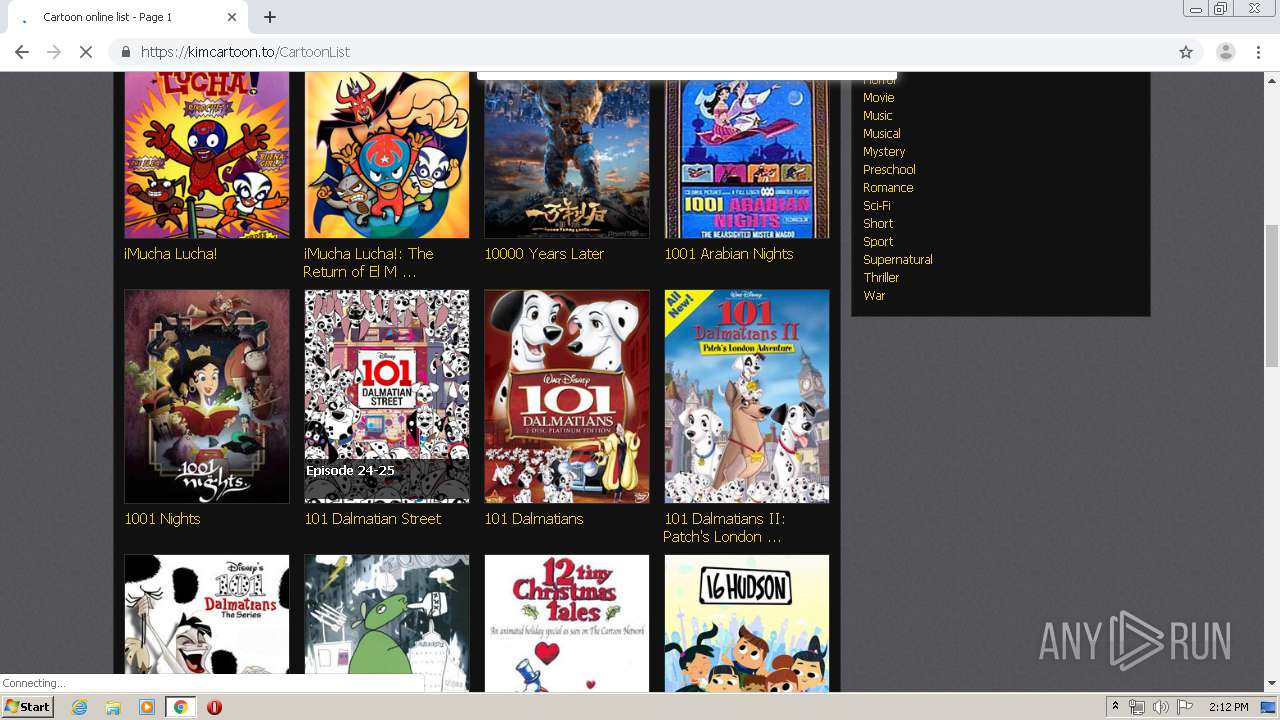Click the page vertical scrollbar thumb

(x=1272, y=296)
